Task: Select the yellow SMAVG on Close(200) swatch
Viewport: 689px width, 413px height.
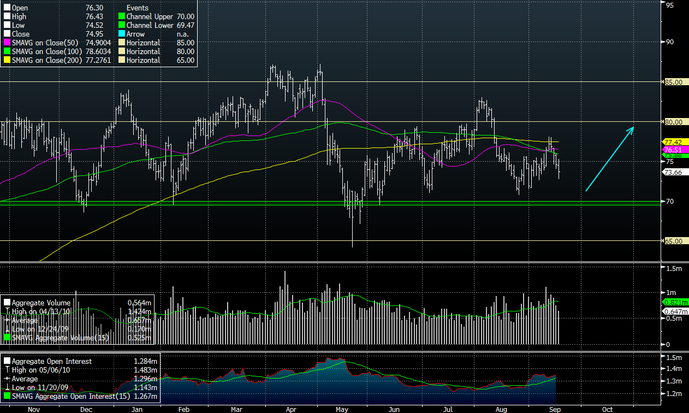Action: tap(7, 61)
